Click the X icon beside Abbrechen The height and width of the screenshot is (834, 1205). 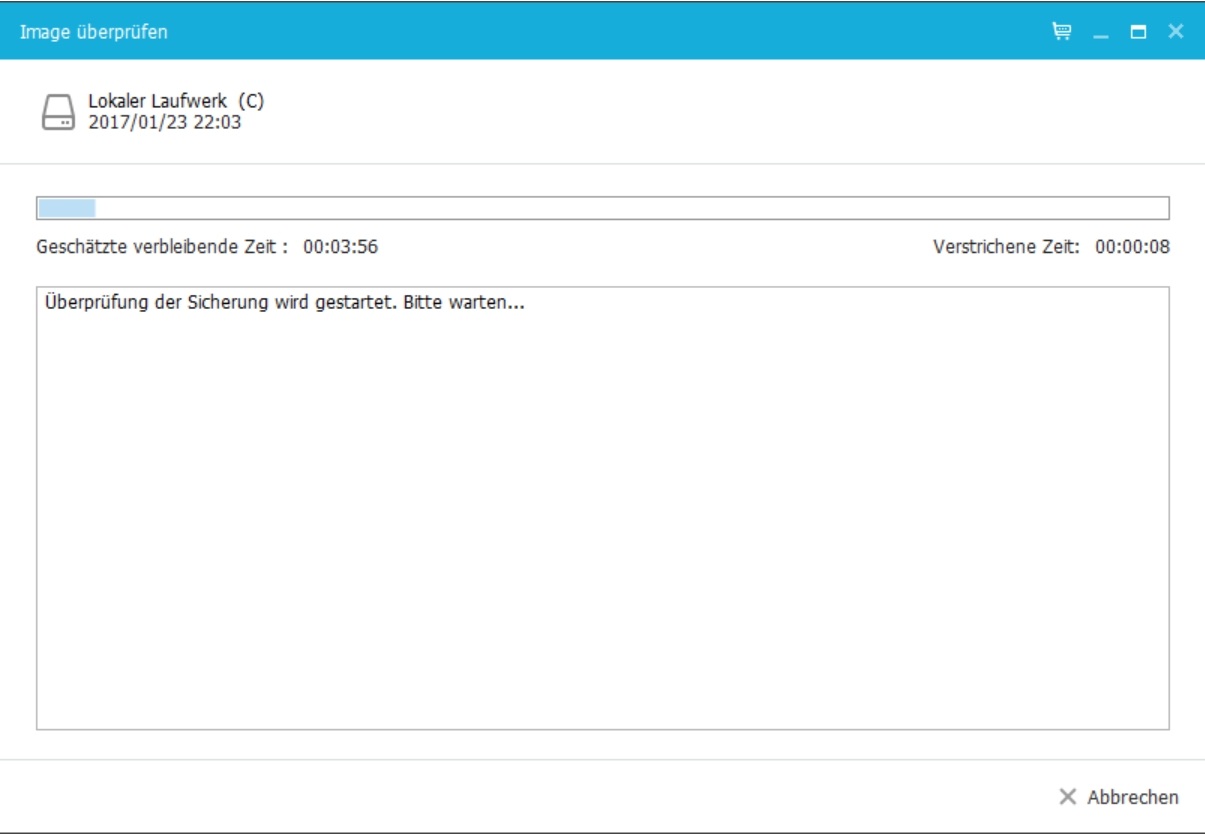(1068, 797)
